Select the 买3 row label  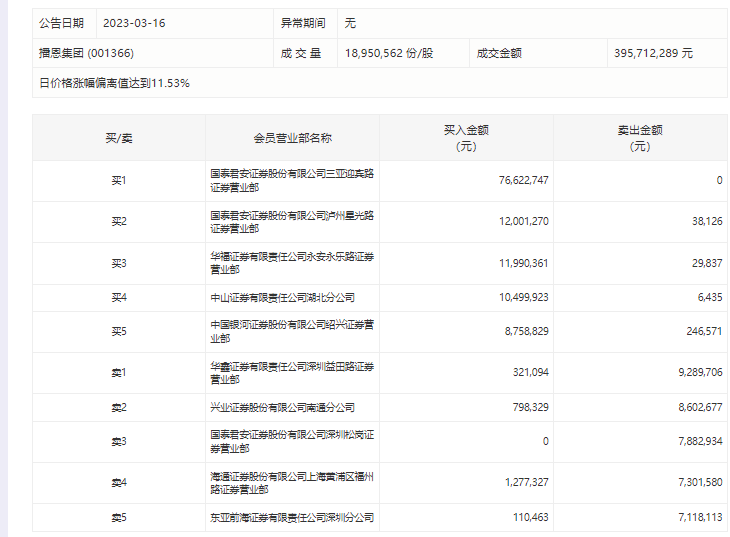click(x=119, y=264)
